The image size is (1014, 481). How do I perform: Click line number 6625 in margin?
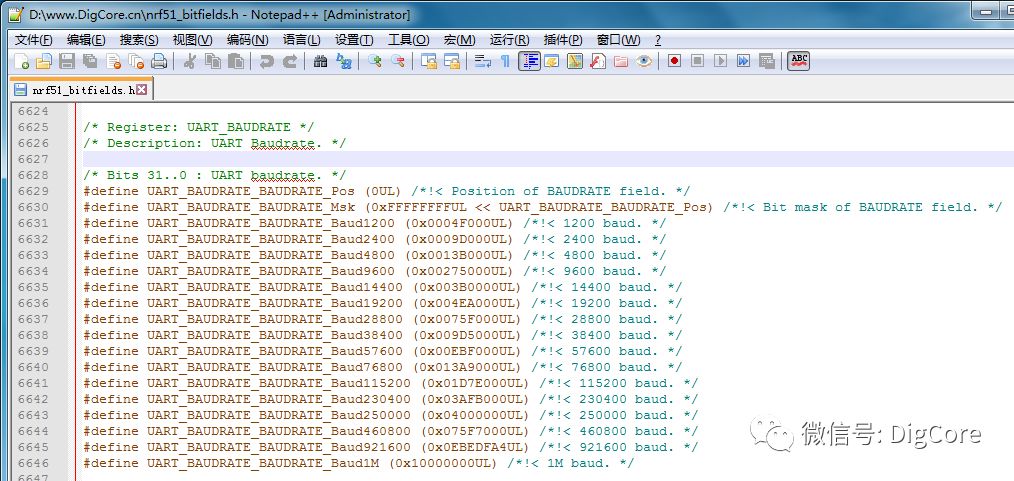(33, 127)
